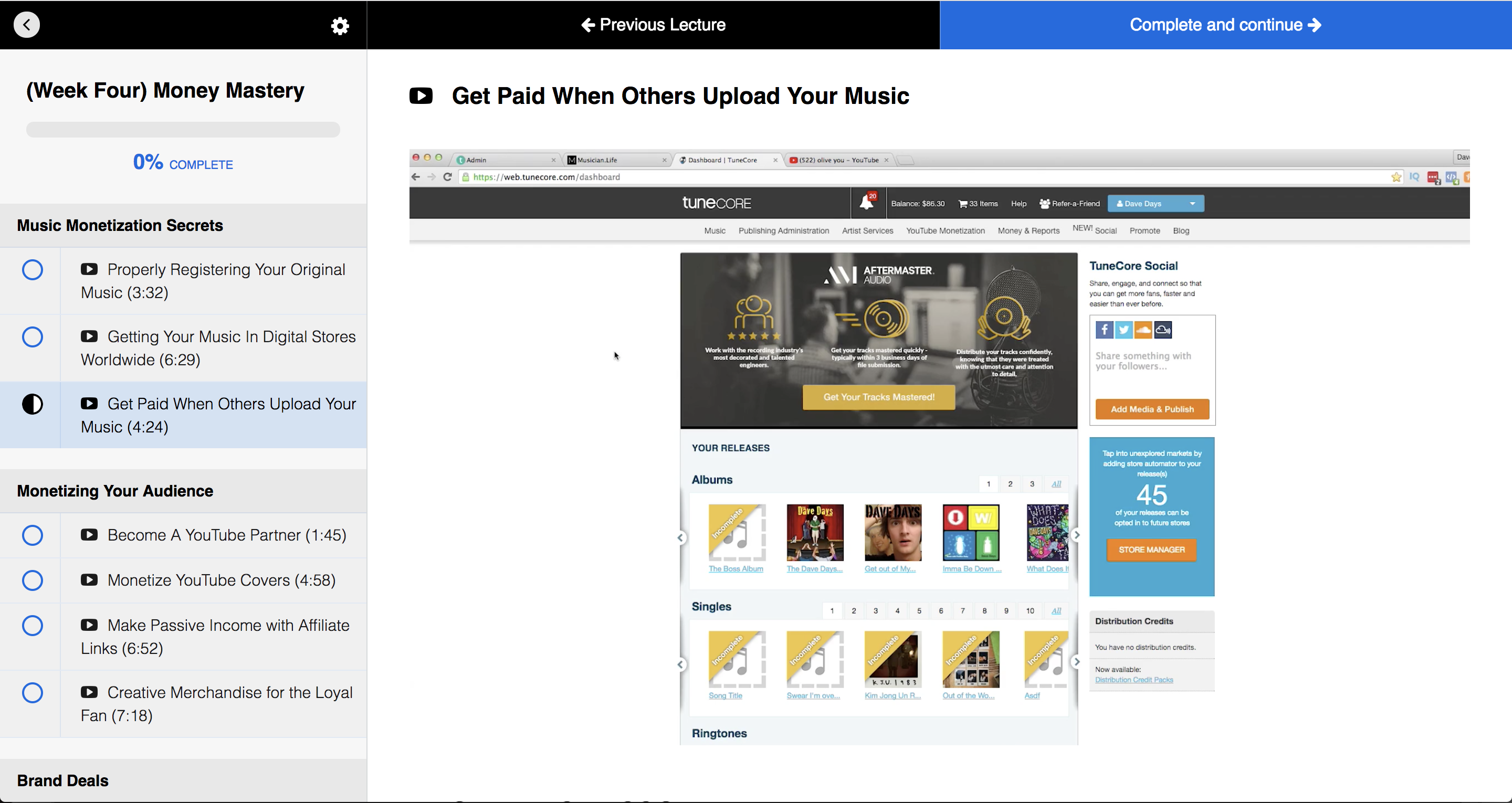Open the Blog nav item
1512x803 pixels.
coord(1181,231)
